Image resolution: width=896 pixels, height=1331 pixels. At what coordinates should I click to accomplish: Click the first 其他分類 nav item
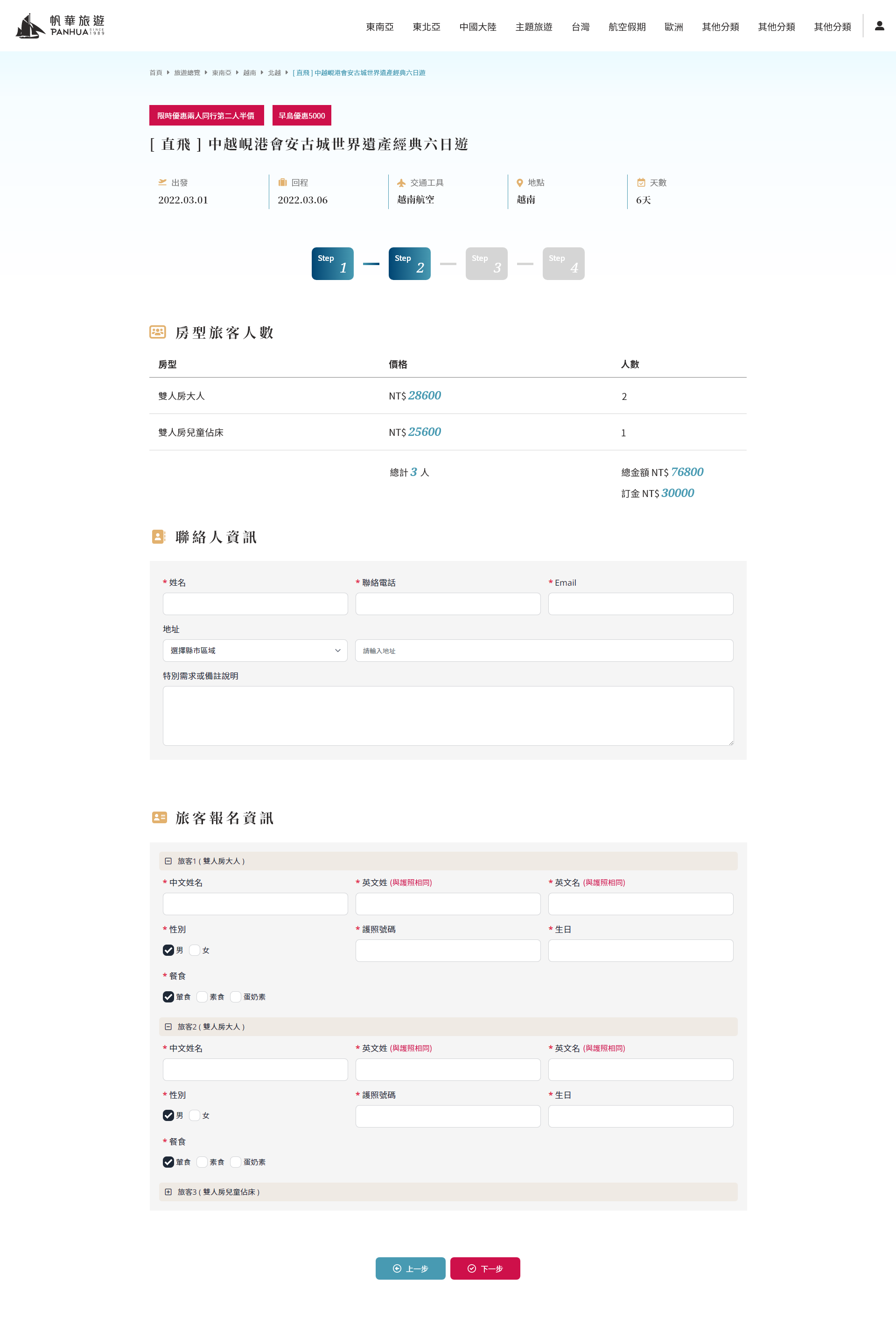pos(720,27)
